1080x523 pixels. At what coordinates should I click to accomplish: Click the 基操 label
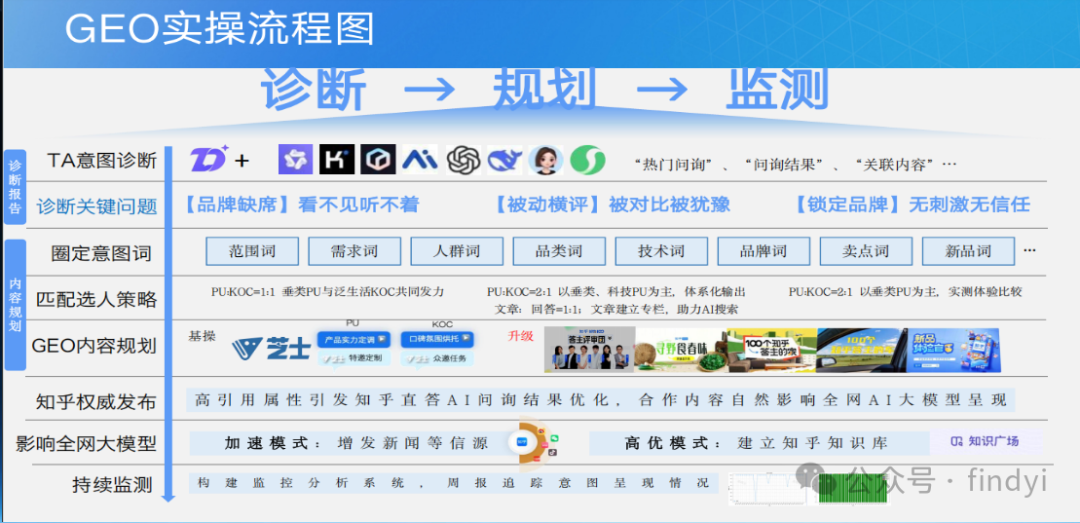coord(202,336)
